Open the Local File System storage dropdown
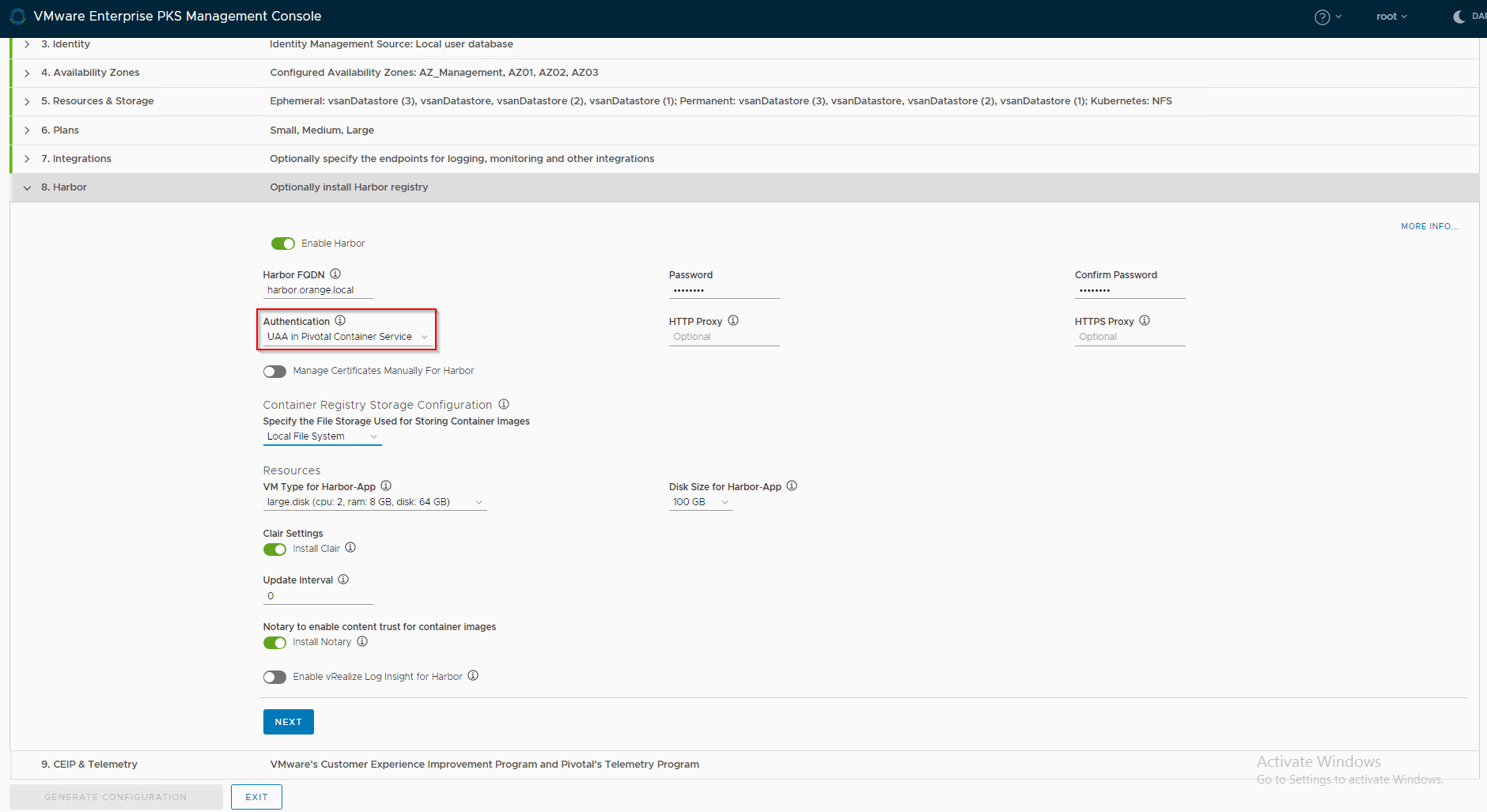The height and width of the screenshot is (812, 1487). 323,436
